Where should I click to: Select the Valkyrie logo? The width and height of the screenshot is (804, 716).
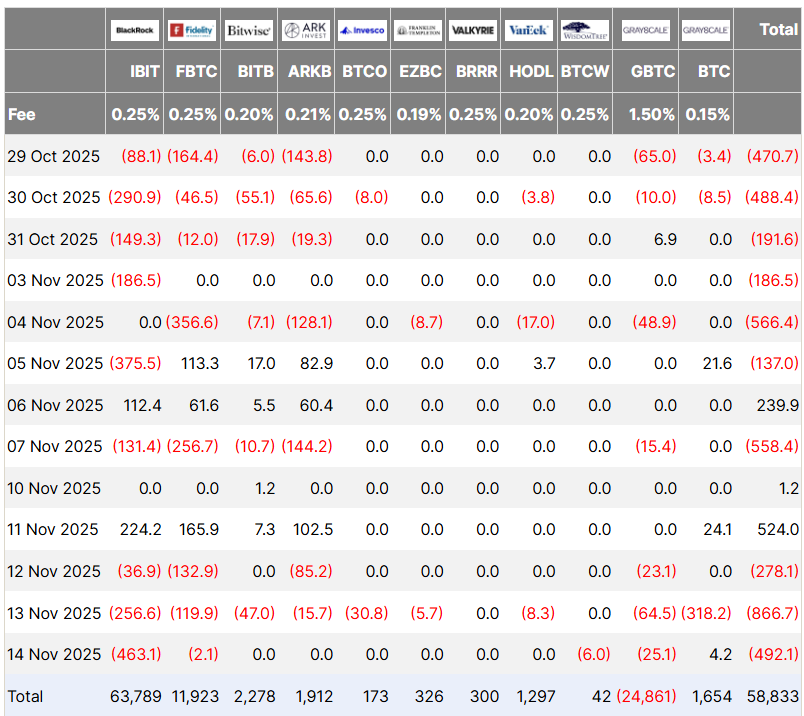(x=474, y=30)
